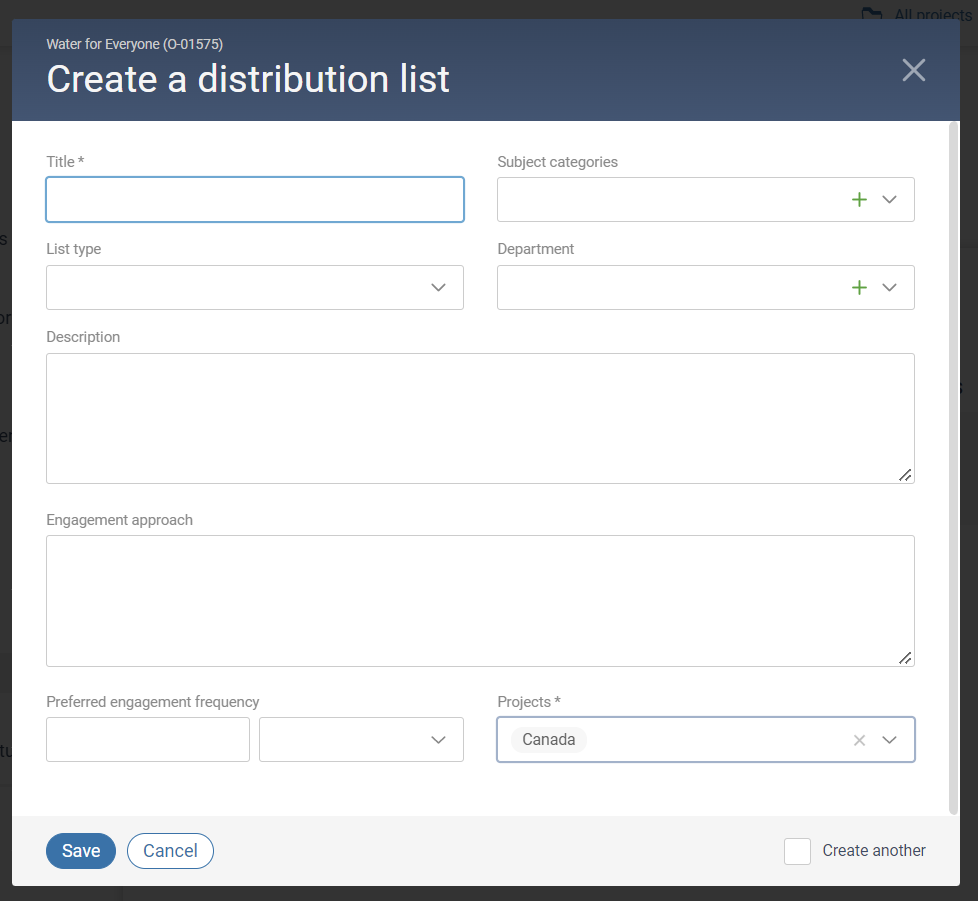Remove Canada by clicking its X icon

(859, 740)
